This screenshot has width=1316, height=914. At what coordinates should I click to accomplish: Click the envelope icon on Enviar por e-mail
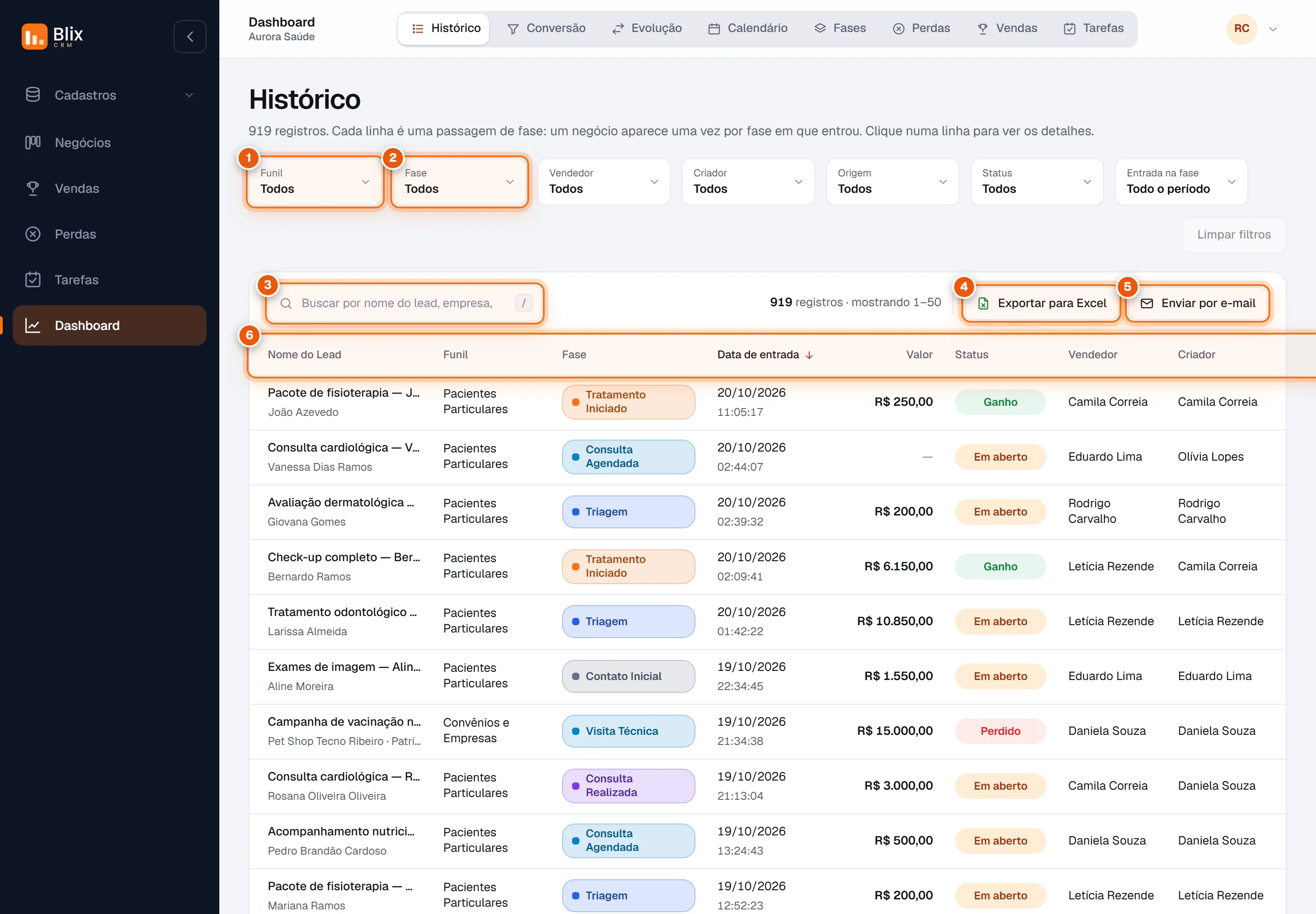(x=1147, y=303)
